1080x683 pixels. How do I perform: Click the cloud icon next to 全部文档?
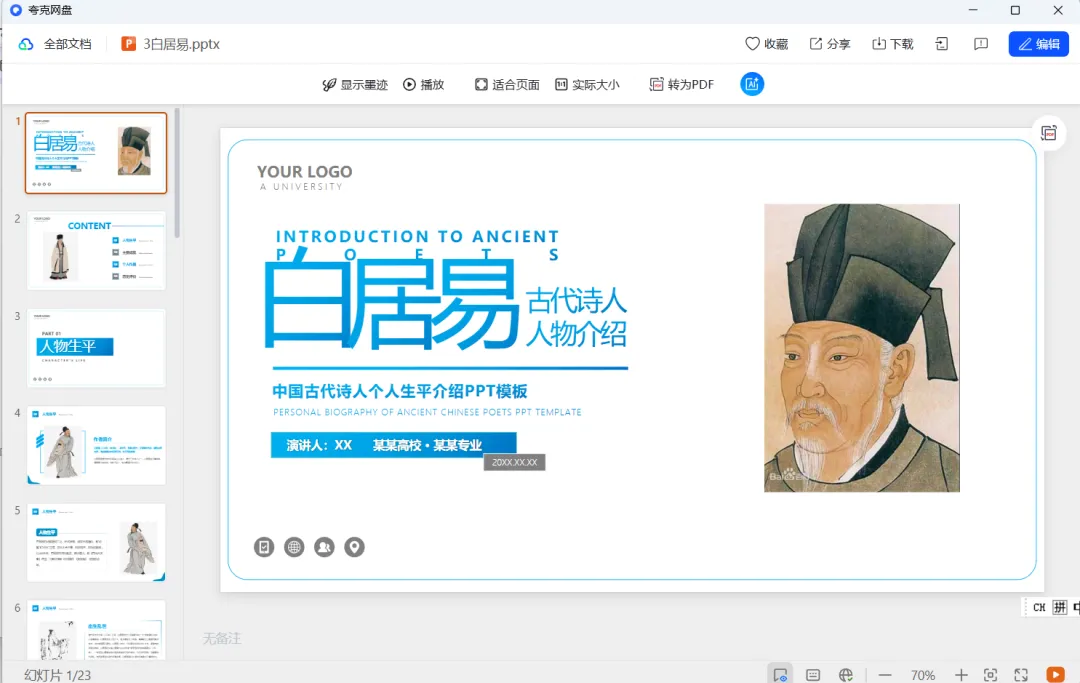click(x=25, y=44)
